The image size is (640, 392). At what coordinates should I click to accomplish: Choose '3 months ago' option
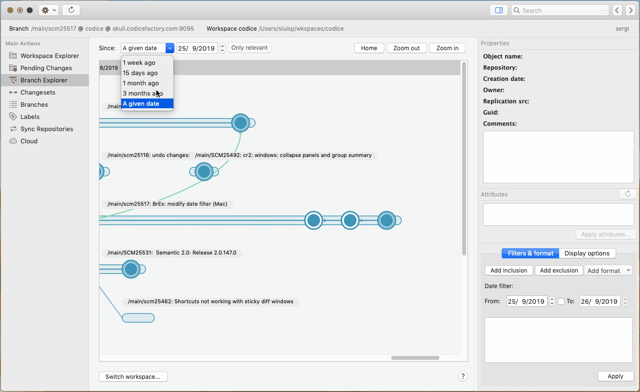tap(147, 93)
